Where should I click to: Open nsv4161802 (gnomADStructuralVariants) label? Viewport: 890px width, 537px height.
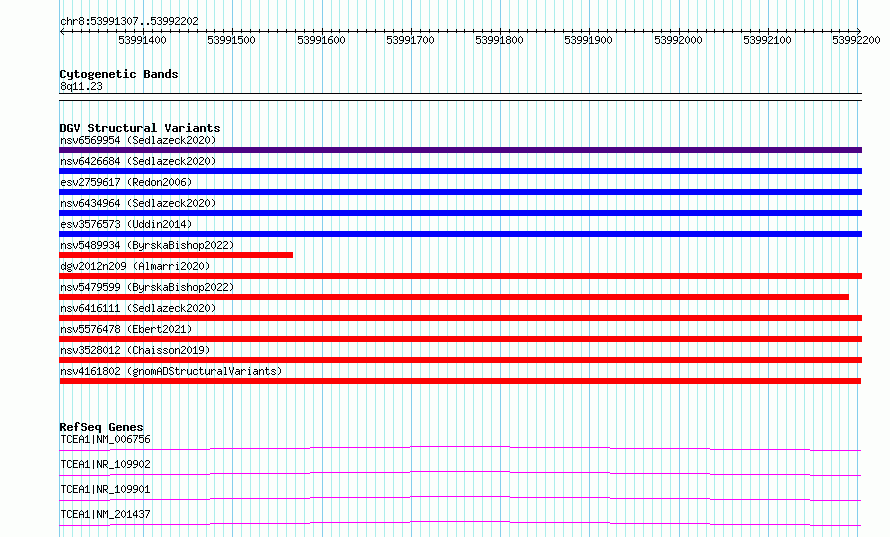[171, 371]
